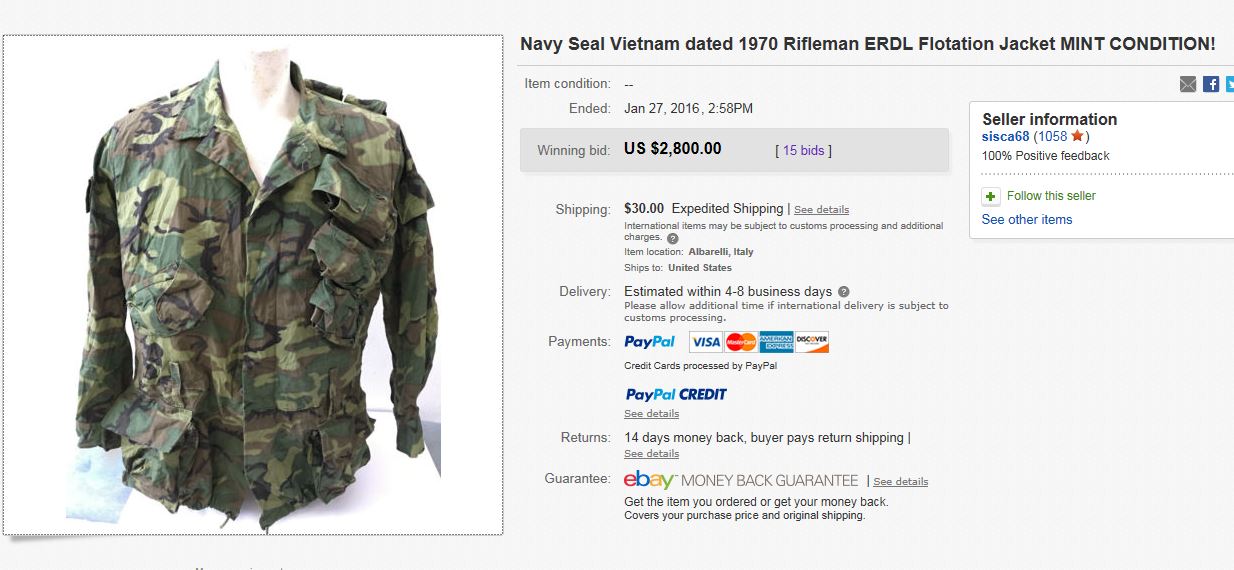
Task: Click the help icon beside customs charges
Action: click(673, 238)
